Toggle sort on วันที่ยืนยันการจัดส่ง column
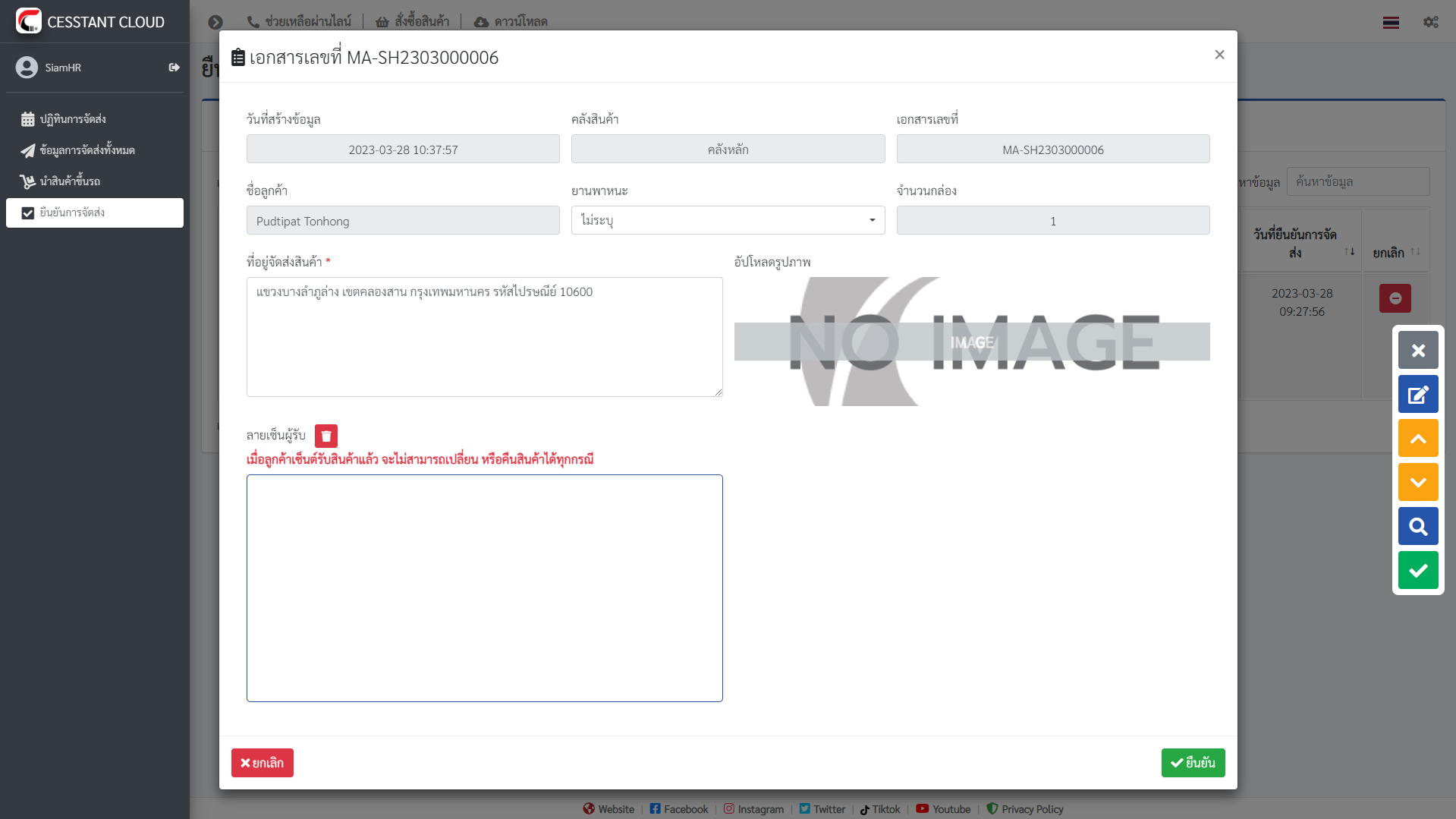The image size is (1456, 819). click(1349, 251)
